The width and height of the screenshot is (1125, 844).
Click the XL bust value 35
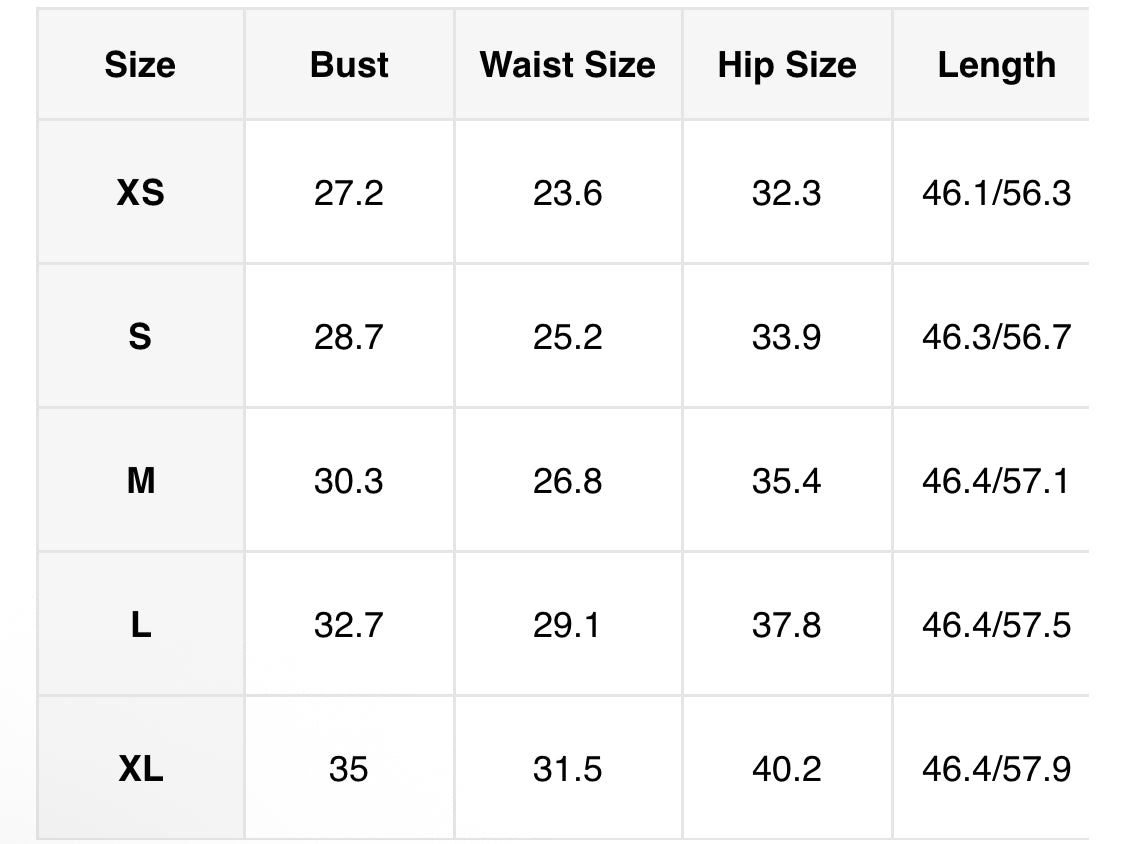point(348,769)
